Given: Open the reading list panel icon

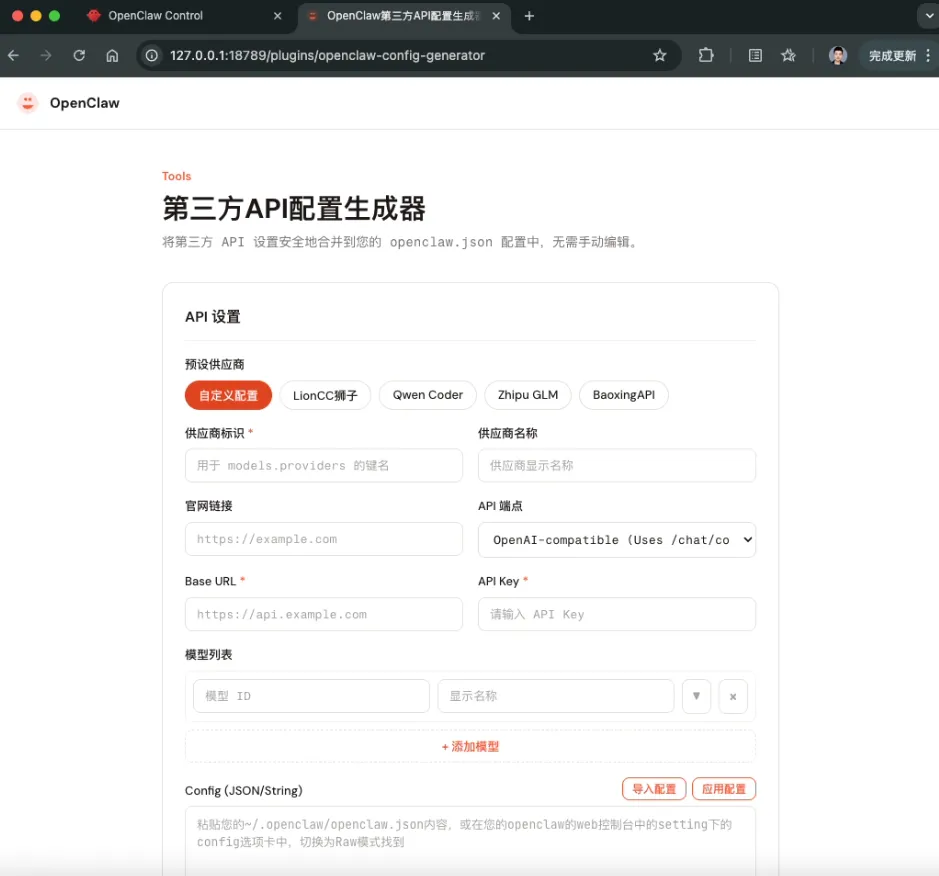Looking at the screenshot, I should click(755, 56).
